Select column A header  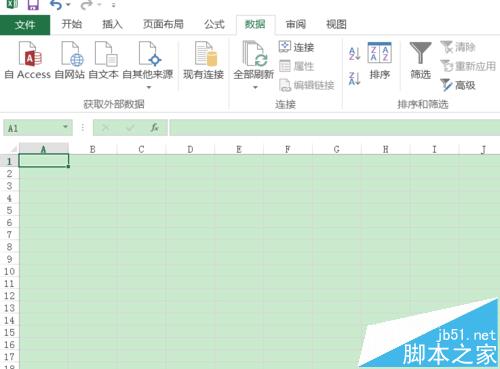pyautogui.click(x=44, y=149)
